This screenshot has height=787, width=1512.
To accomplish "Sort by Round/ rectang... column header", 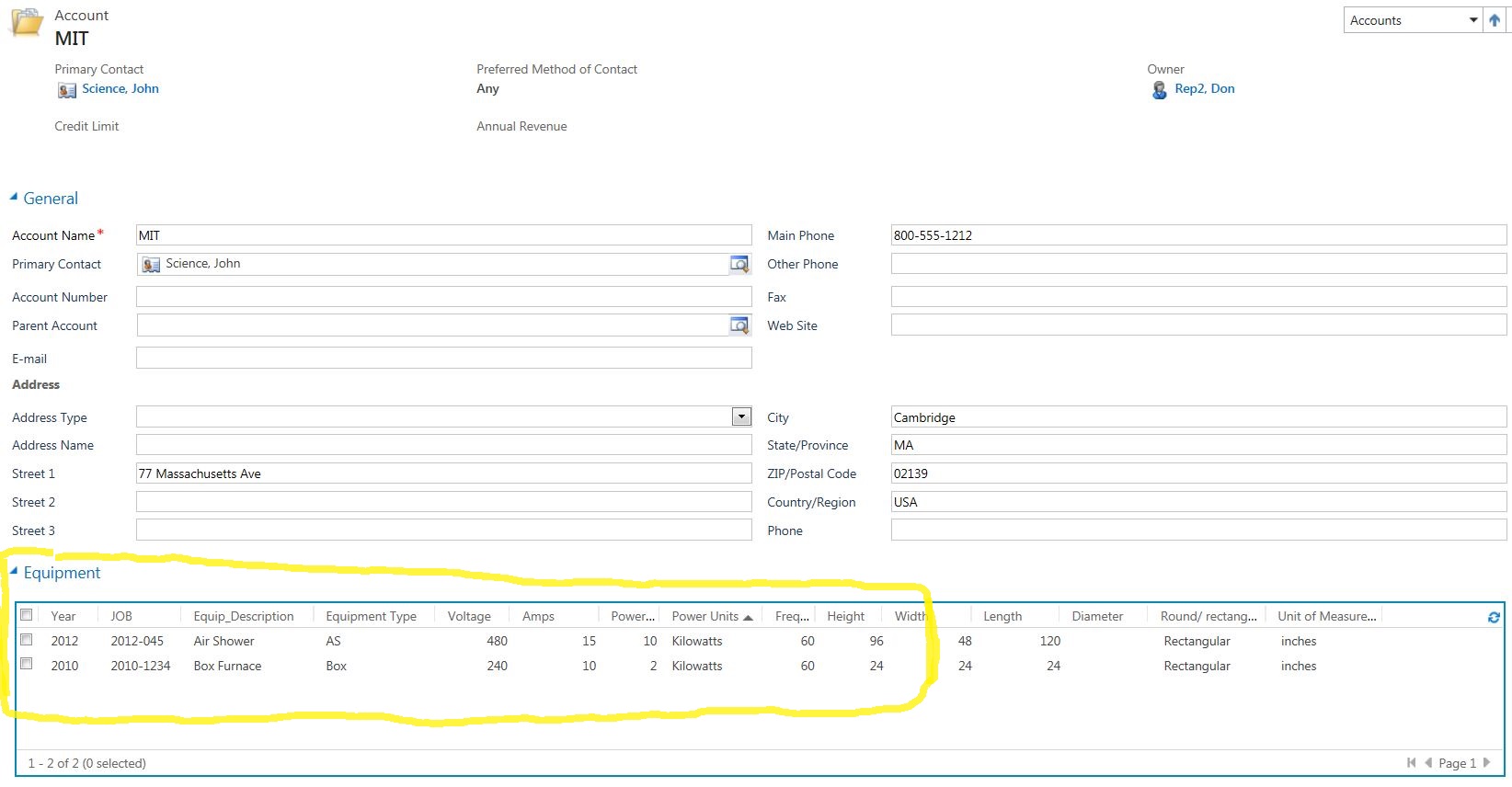I will click(1208, 616).
